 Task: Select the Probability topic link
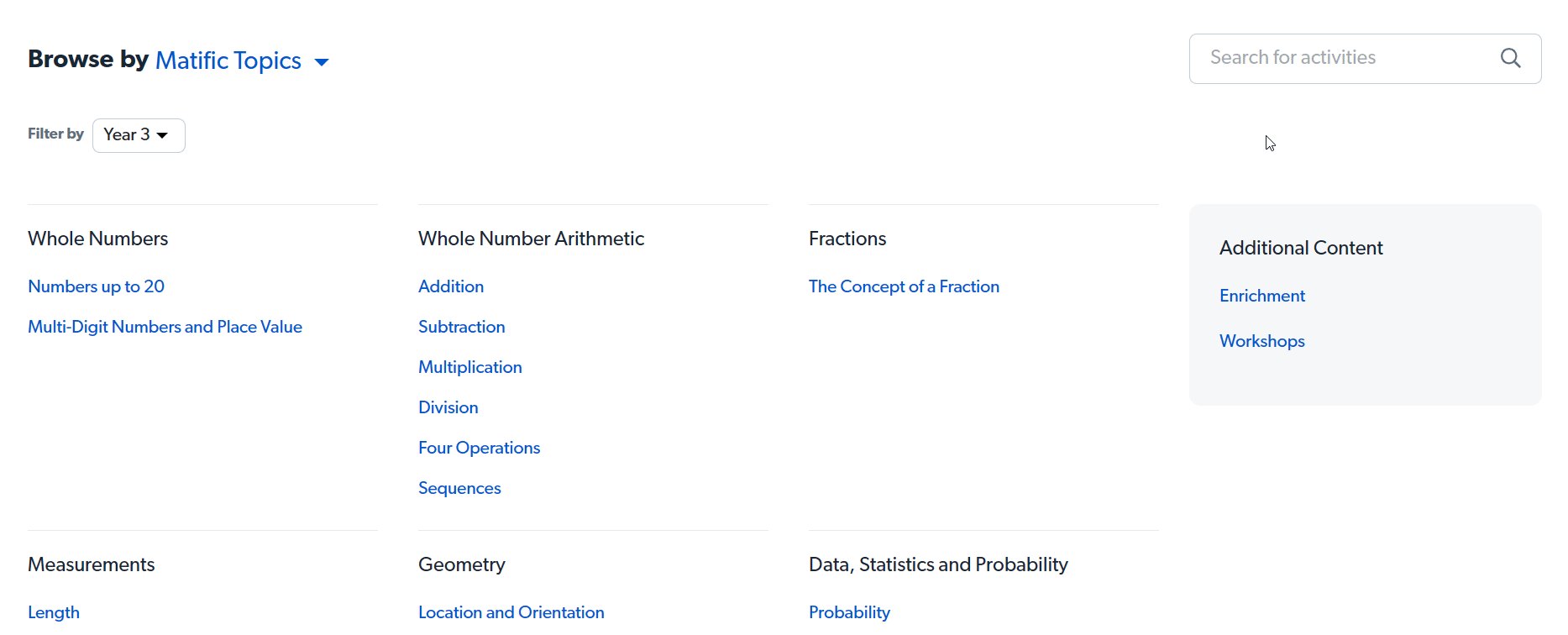tap(849, 612)
